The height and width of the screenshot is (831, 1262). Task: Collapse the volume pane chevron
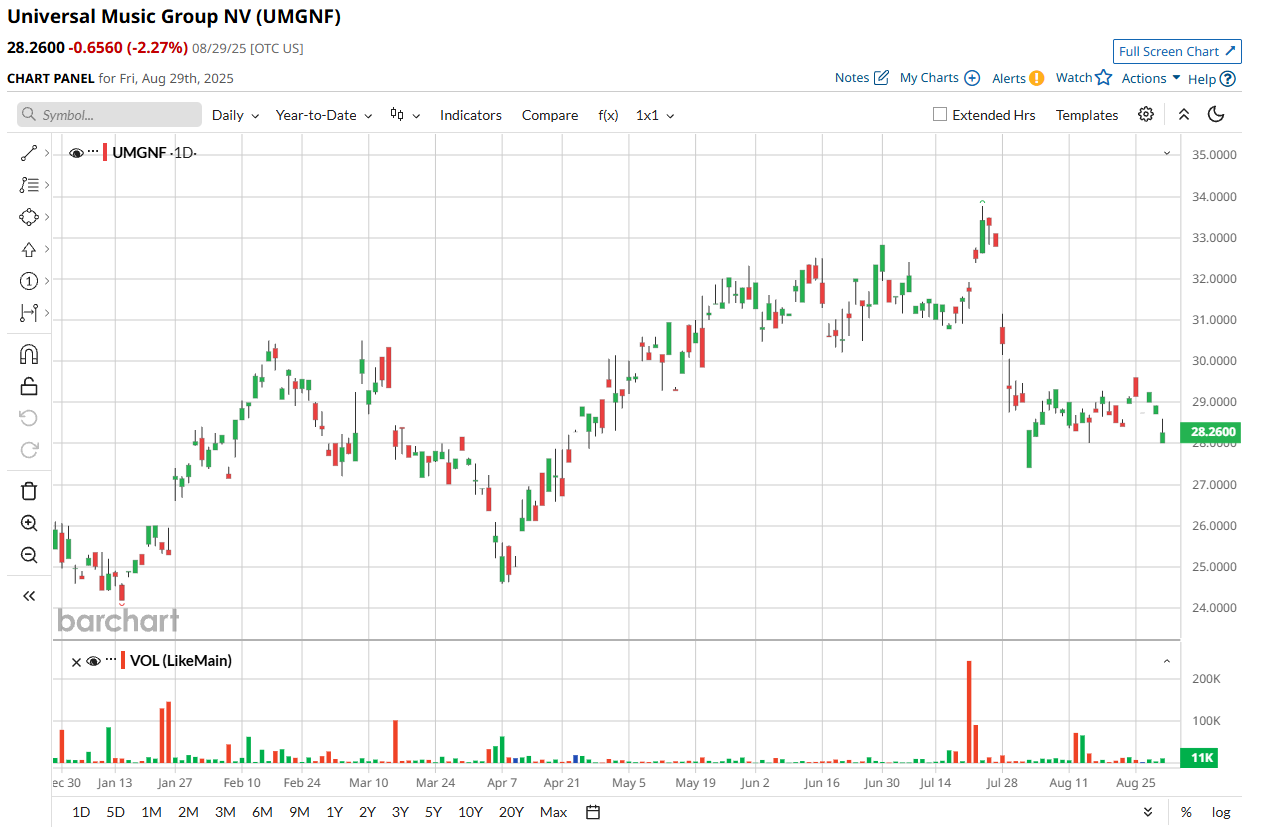pos(1166,661)
